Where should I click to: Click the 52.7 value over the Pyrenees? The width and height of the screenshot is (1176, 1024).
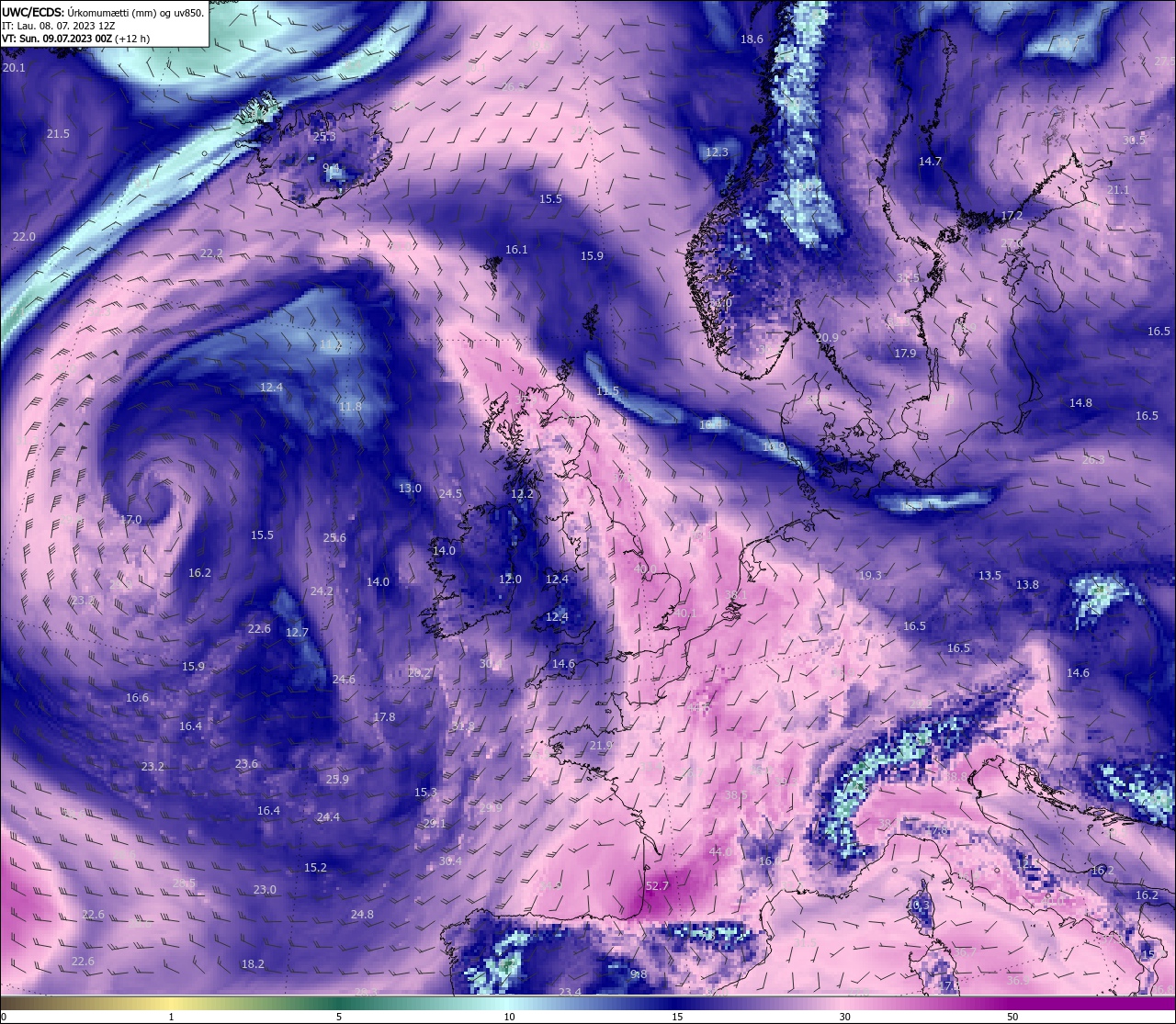657,886
